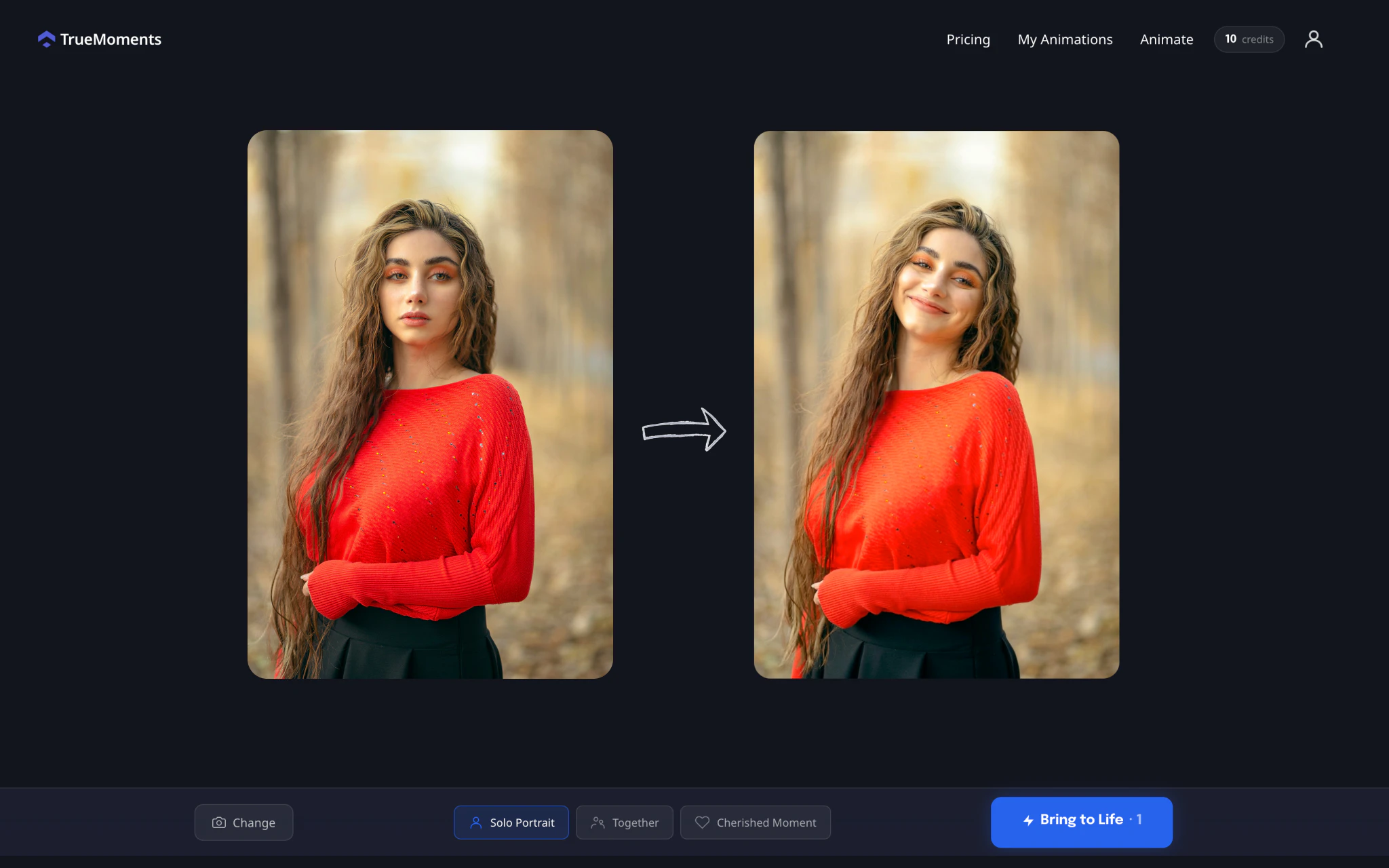Viewport: 1389px width, 868px height.
Task: Open the Pricing page
Action: pos(968,39)
